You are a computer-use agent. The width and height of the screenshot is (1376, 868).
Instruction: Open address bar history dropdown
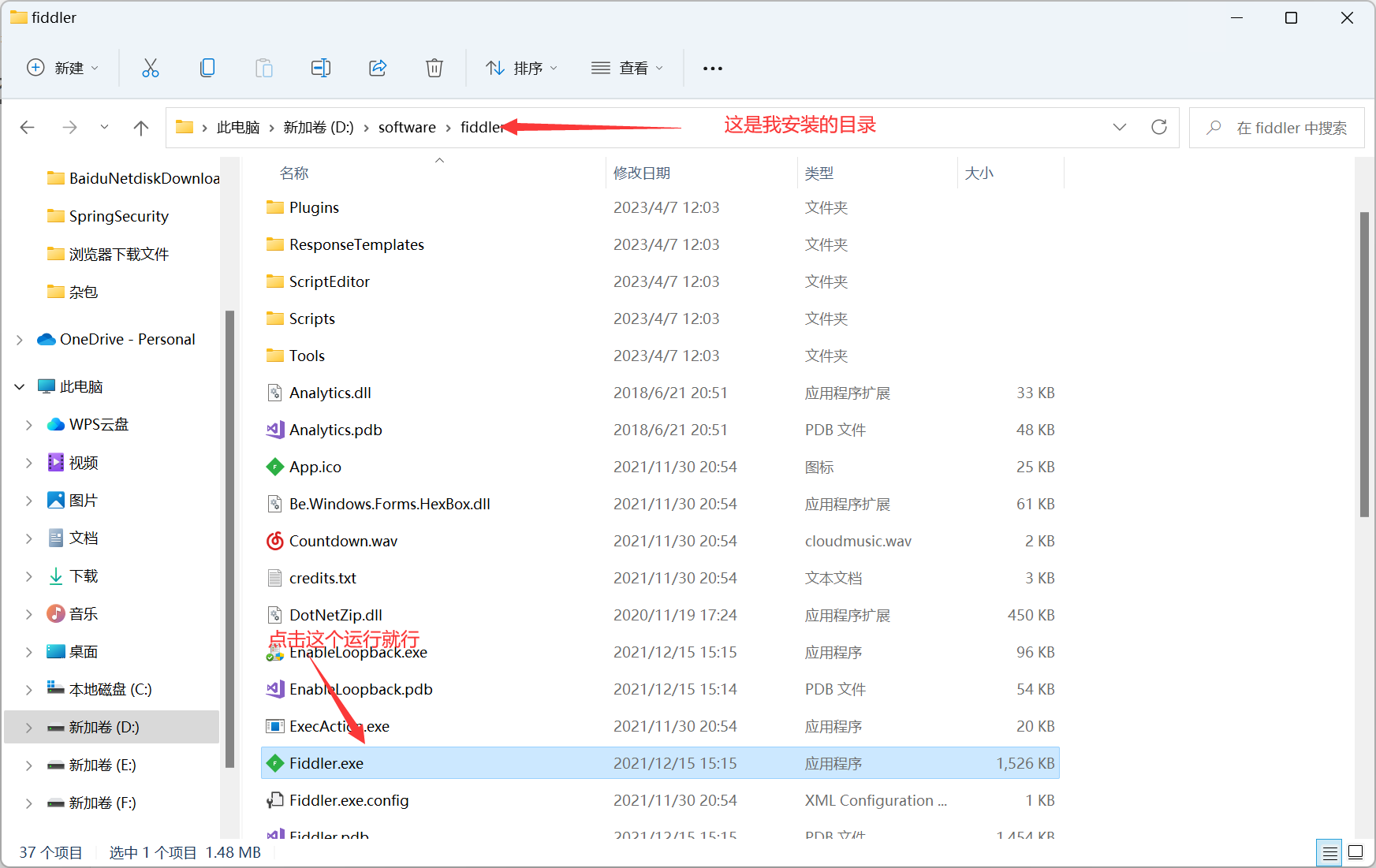click(1120, 127)
